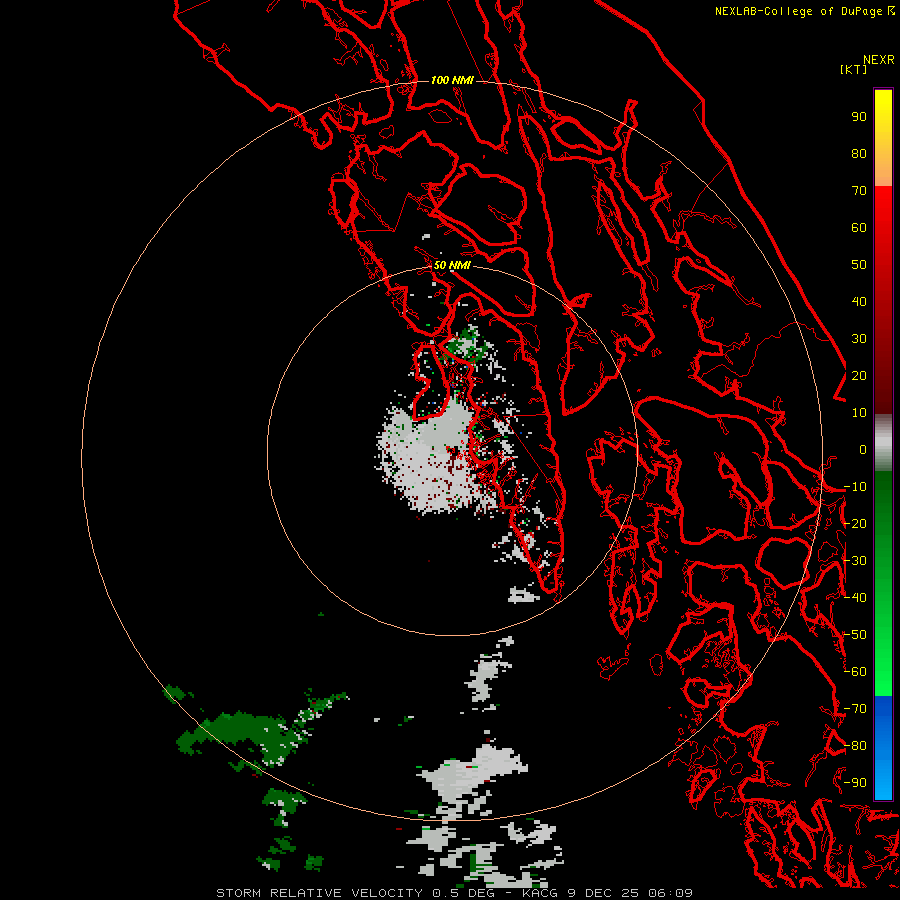Click the gray zero-velocity segment of the color bar
This screenshot has height=900, width=900.
click(x=883, y=443)
